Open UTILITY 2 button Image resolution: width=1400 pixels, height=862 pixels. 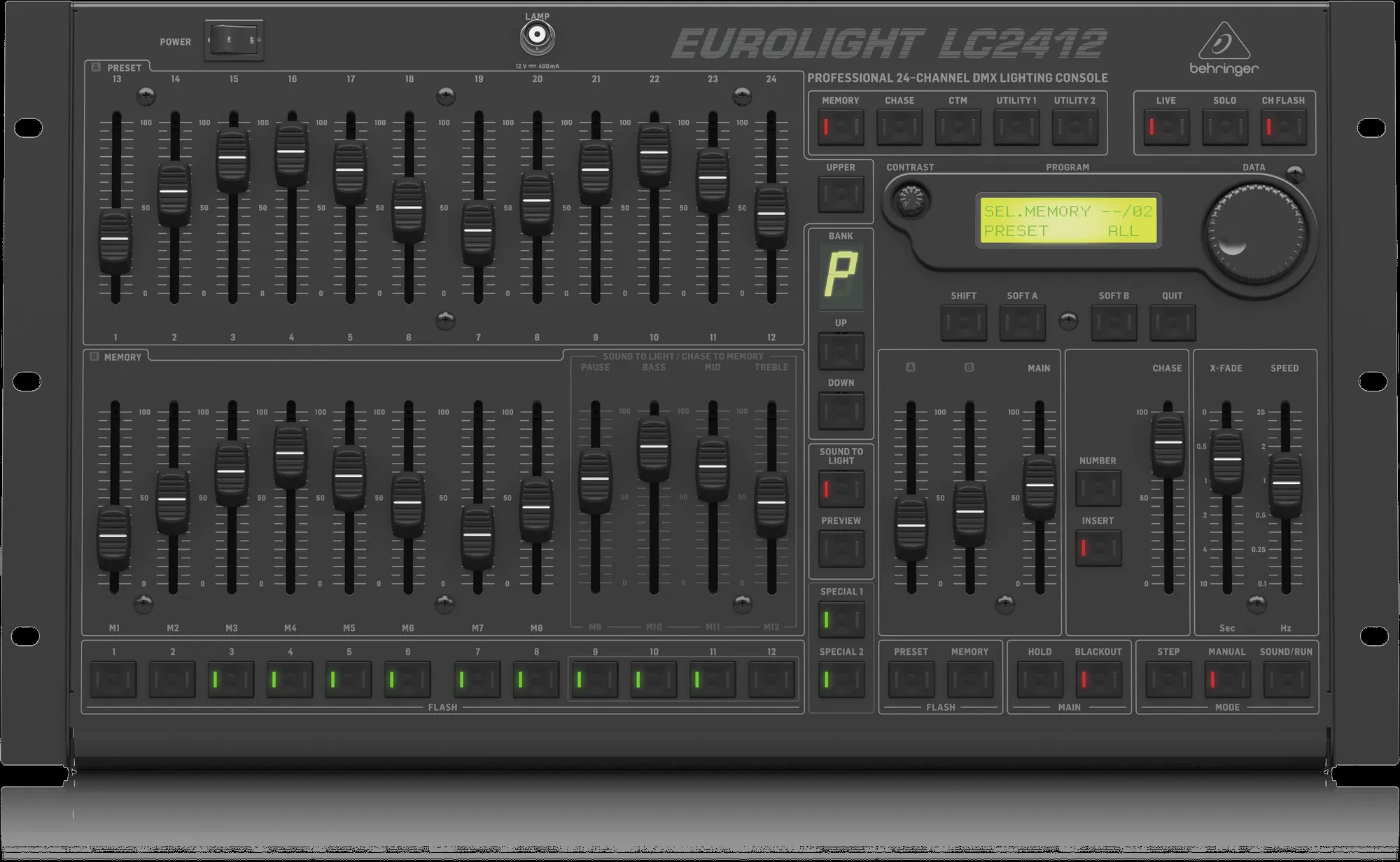[x=1074, y=127]
